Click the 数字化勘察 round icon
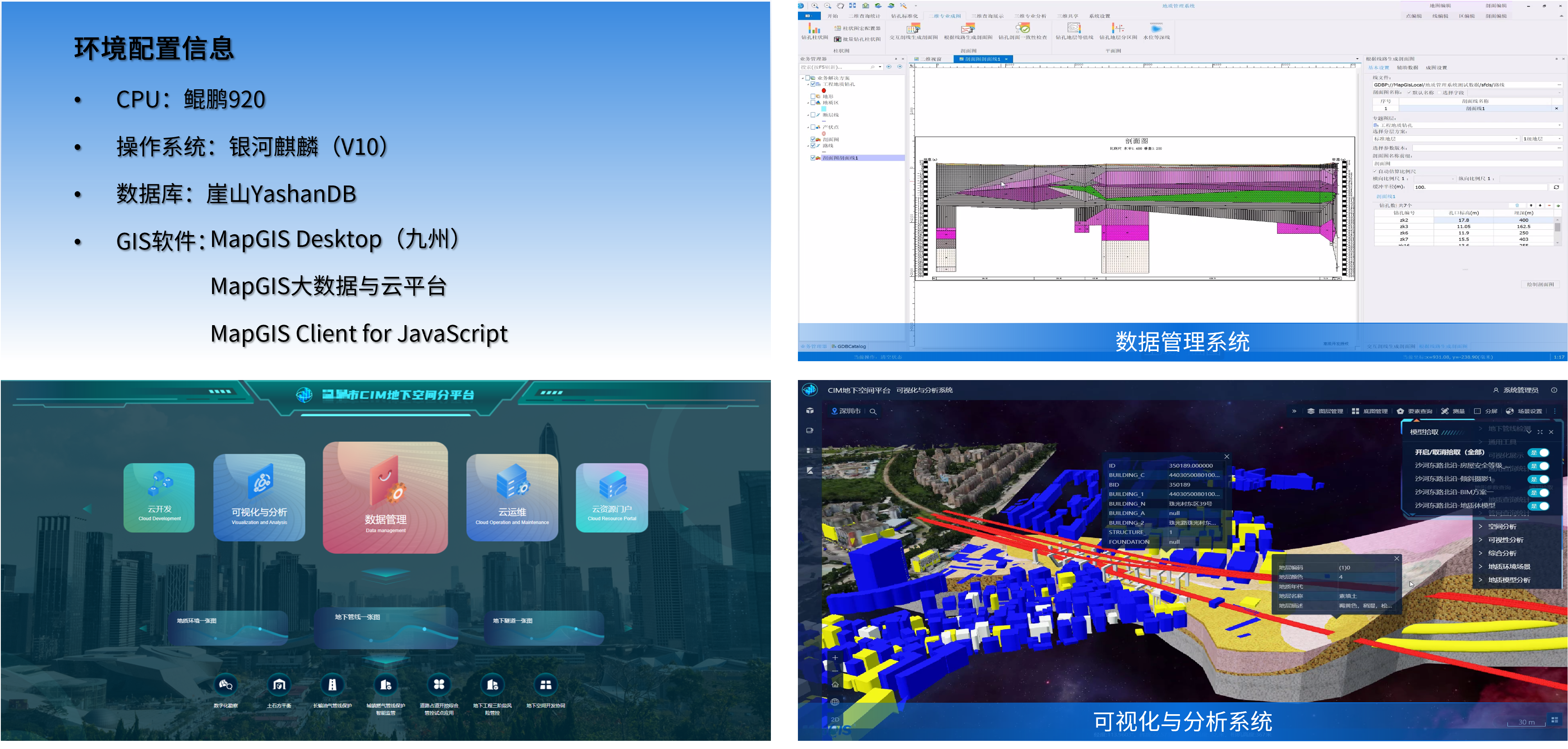The height and width of the screenshot is (749, 1568). pyautogui.click(x=226, y=684)
